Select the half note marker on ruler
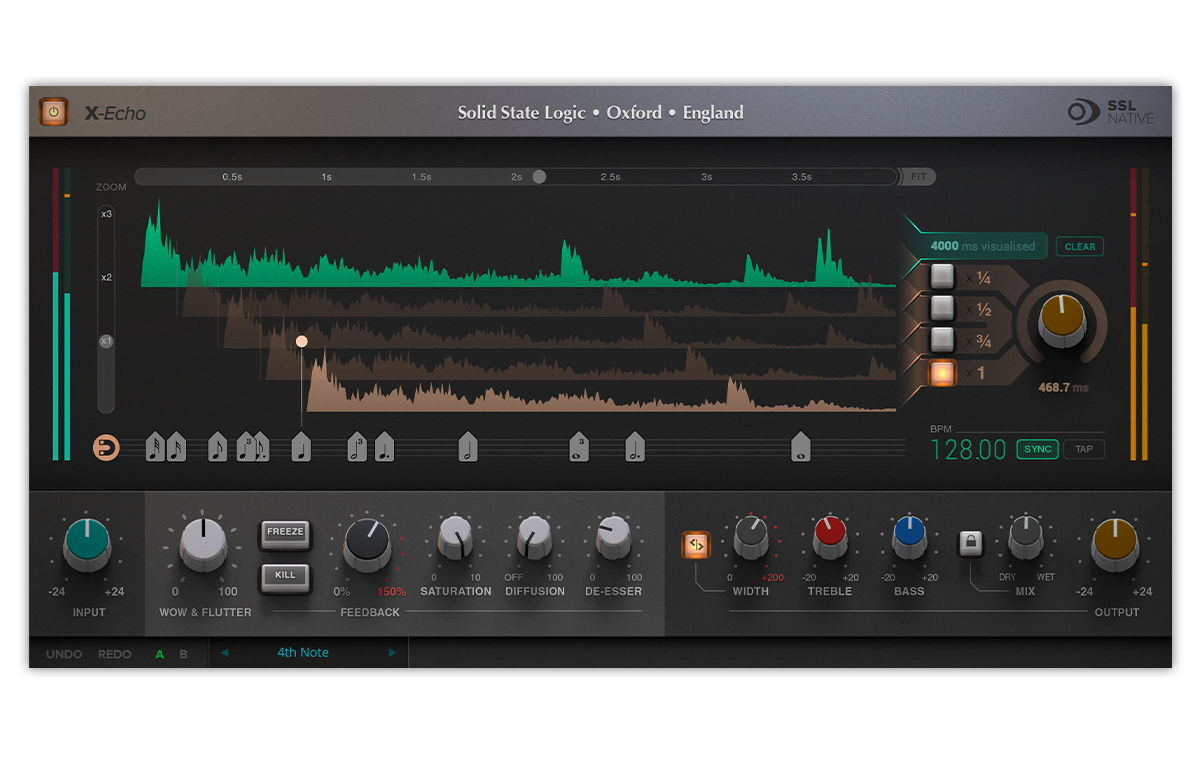 (467, 447)
